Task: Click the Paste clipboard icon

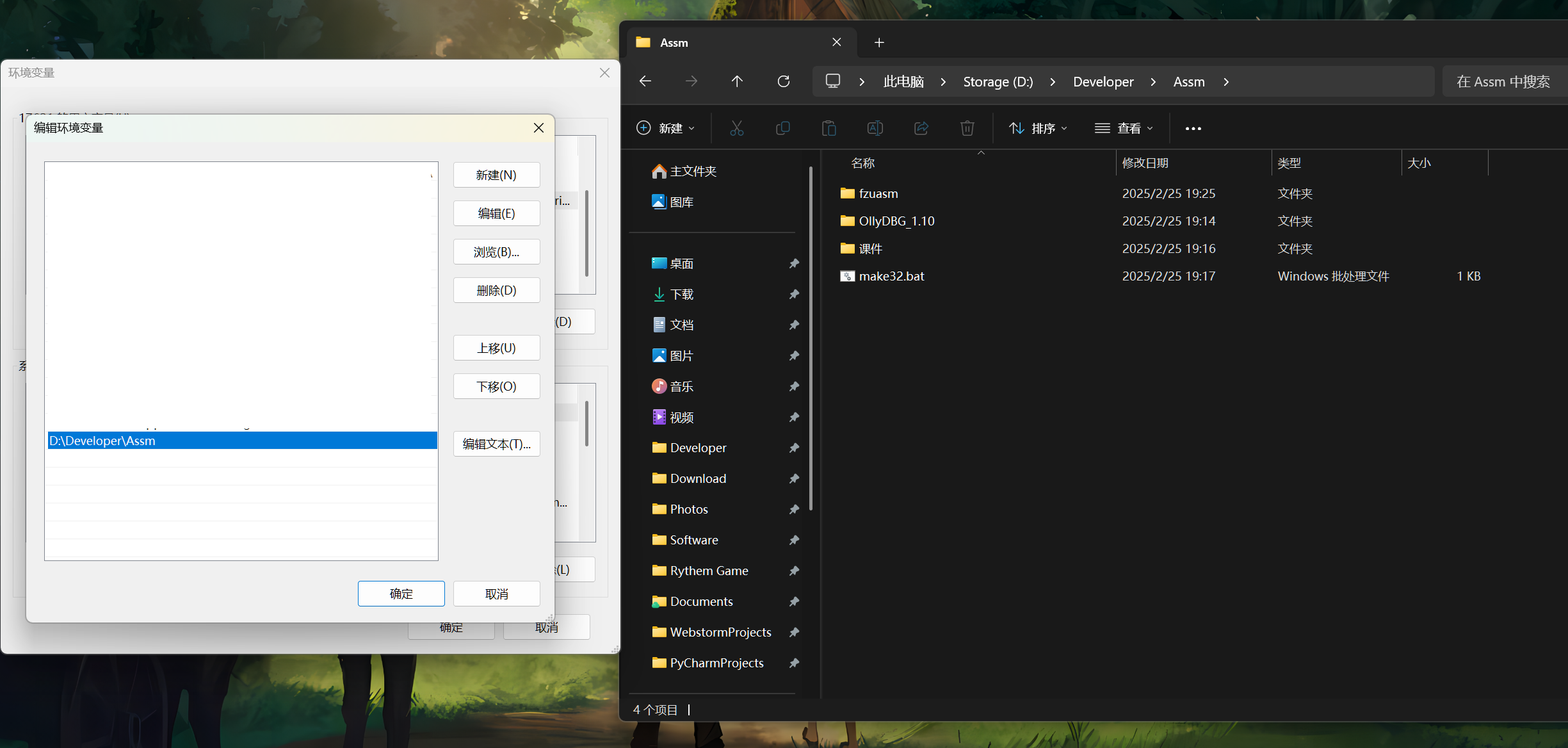Action: (x=828, y=128)
